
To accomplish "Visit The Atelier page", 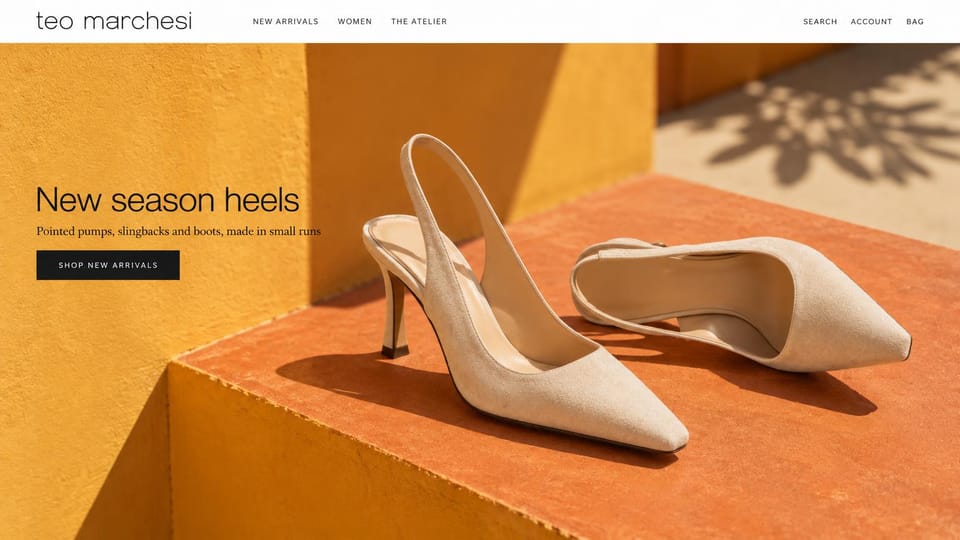I will 419,21.
